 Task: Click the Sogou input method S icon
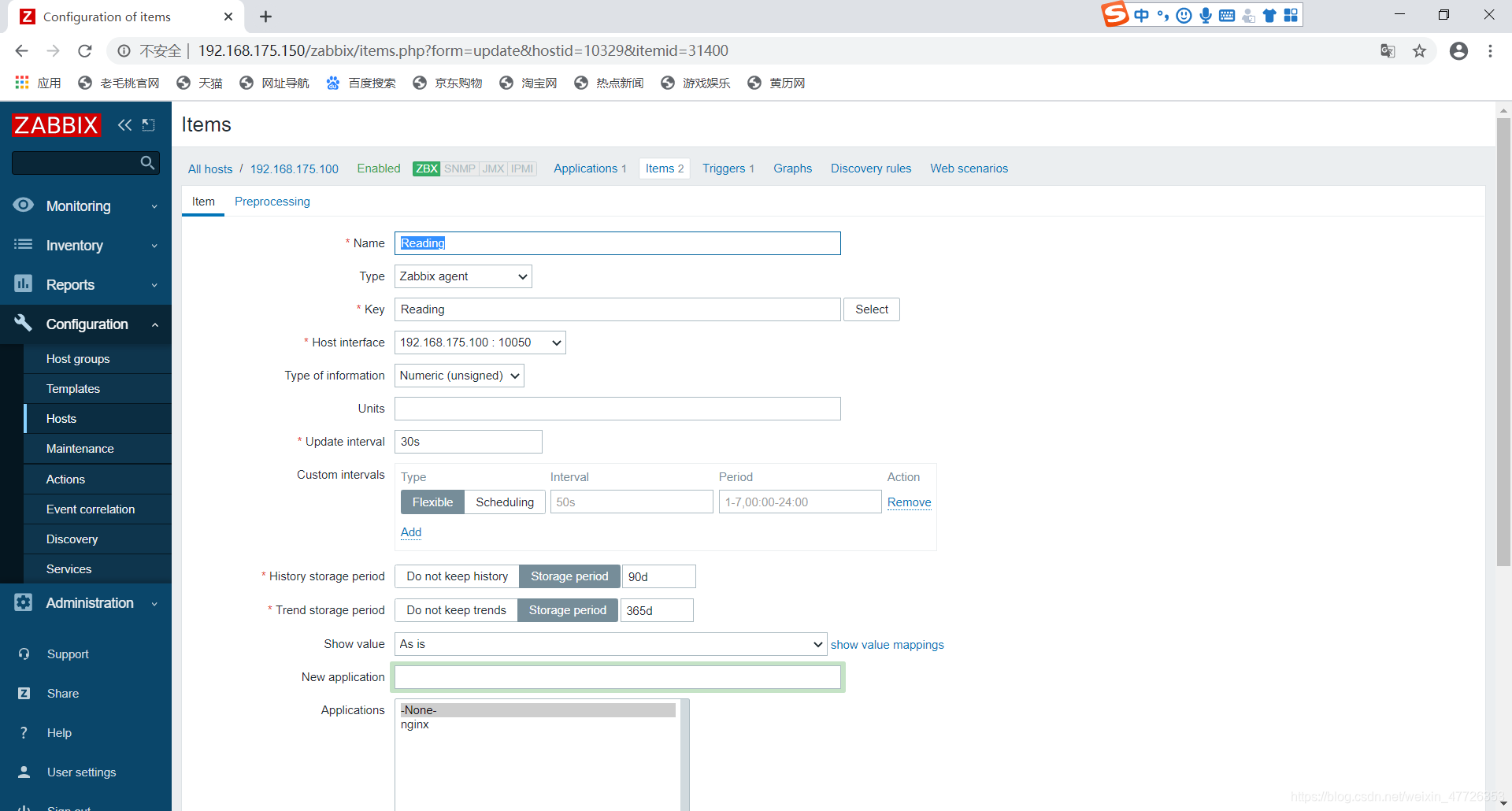[1114, 14]
